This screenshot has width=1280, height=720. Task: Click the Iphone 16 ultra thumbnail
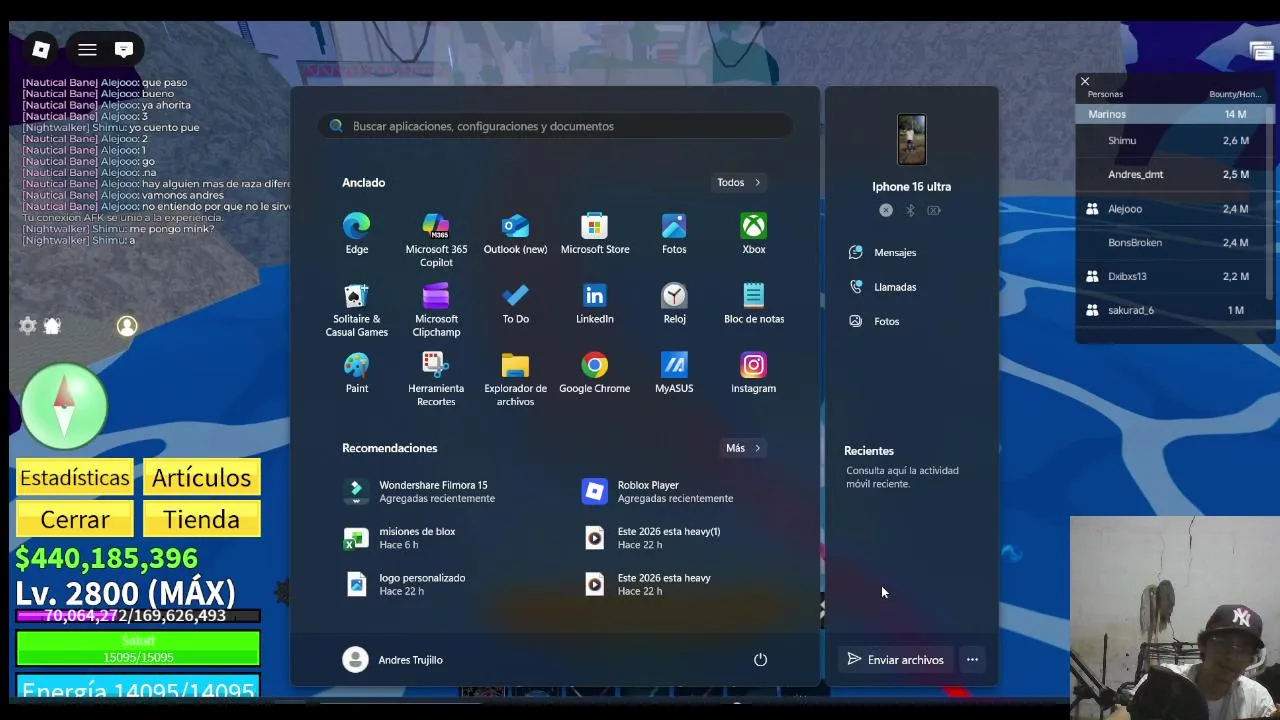[x=911, y=140]
